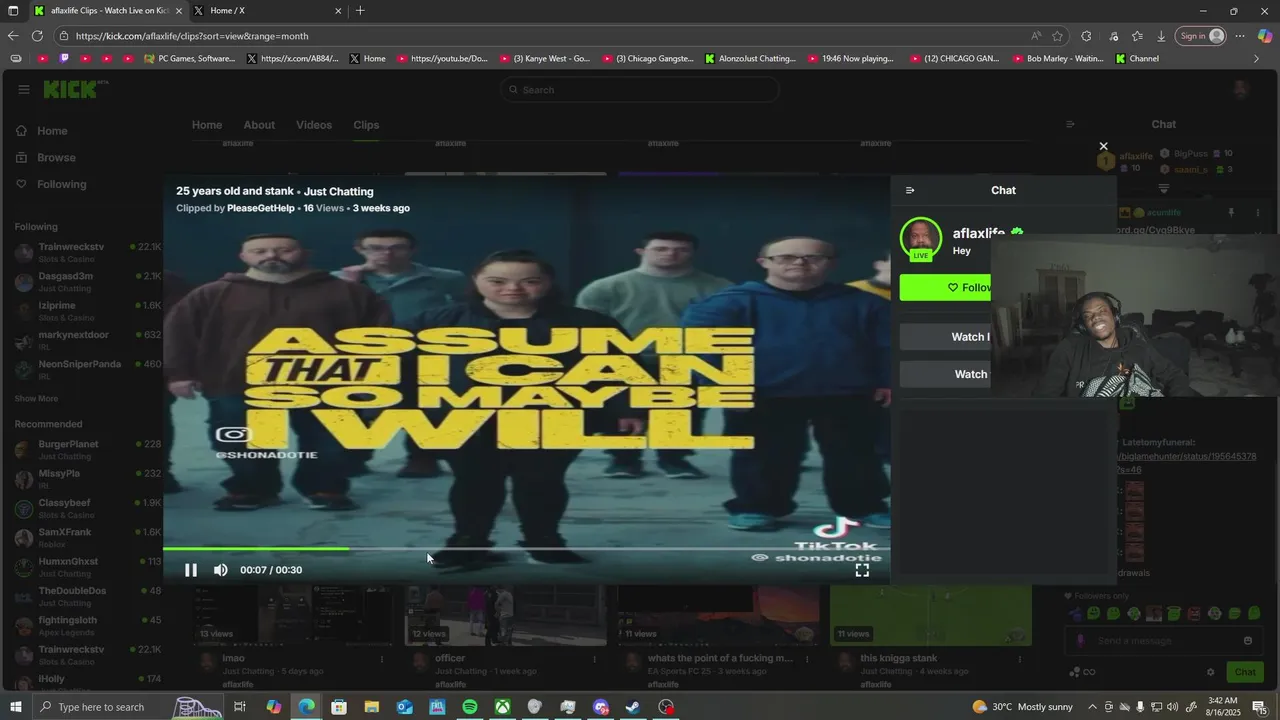
Task: Mute the clip volume speaker icon
Action: pos(221,570)
